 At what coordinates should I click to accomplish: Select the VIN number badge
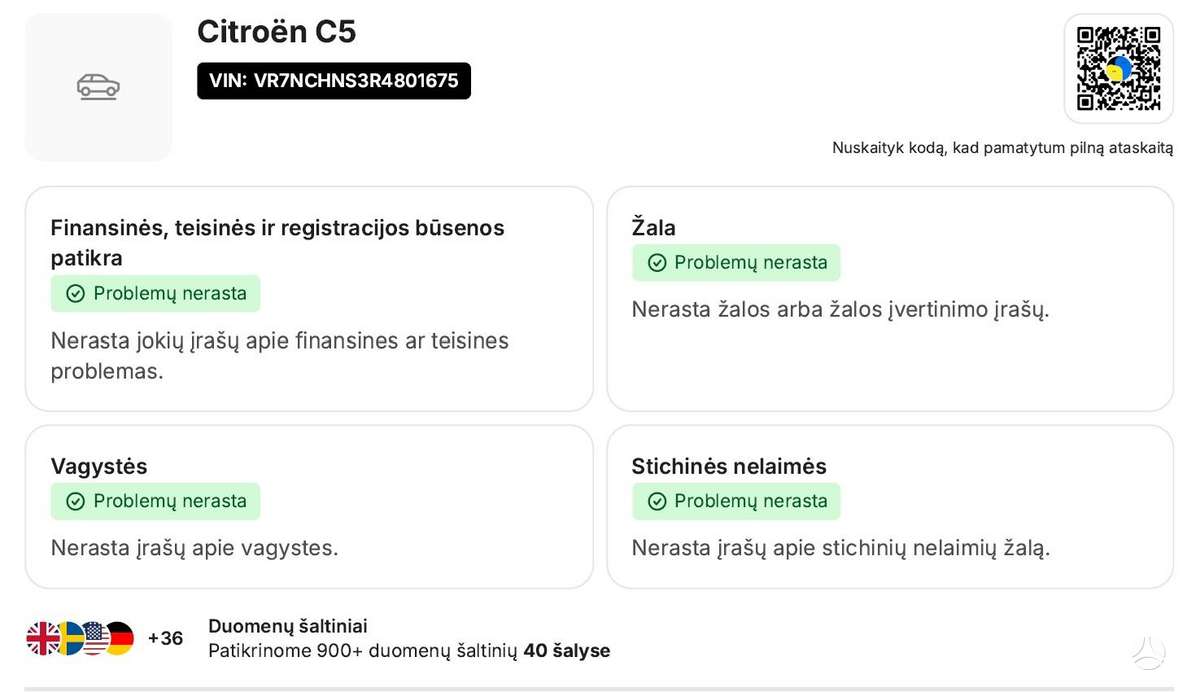[334, 81]
